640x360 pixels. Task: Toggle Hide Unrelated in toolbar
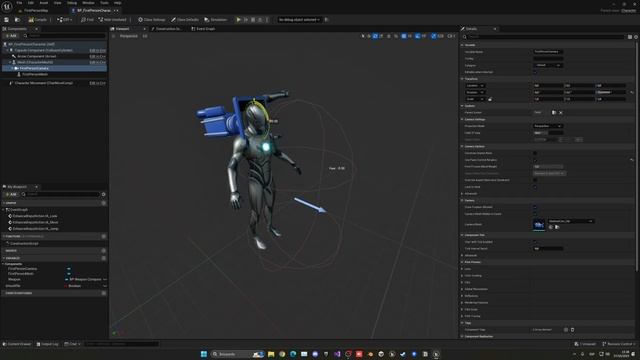[112, 20]
